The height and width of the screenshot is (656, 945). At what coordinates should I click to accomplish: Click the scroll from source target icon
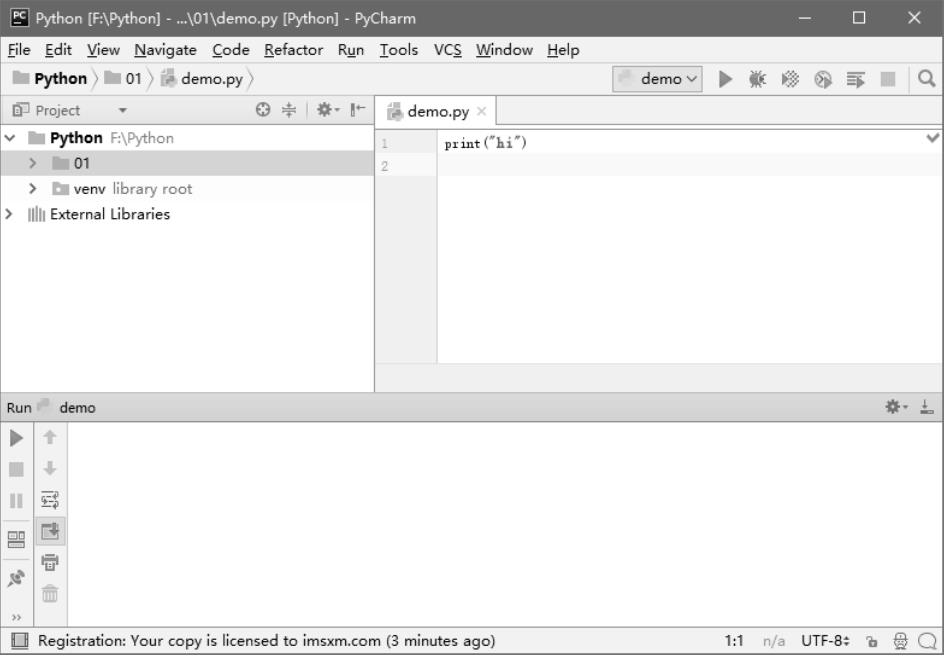click(263, 110)
